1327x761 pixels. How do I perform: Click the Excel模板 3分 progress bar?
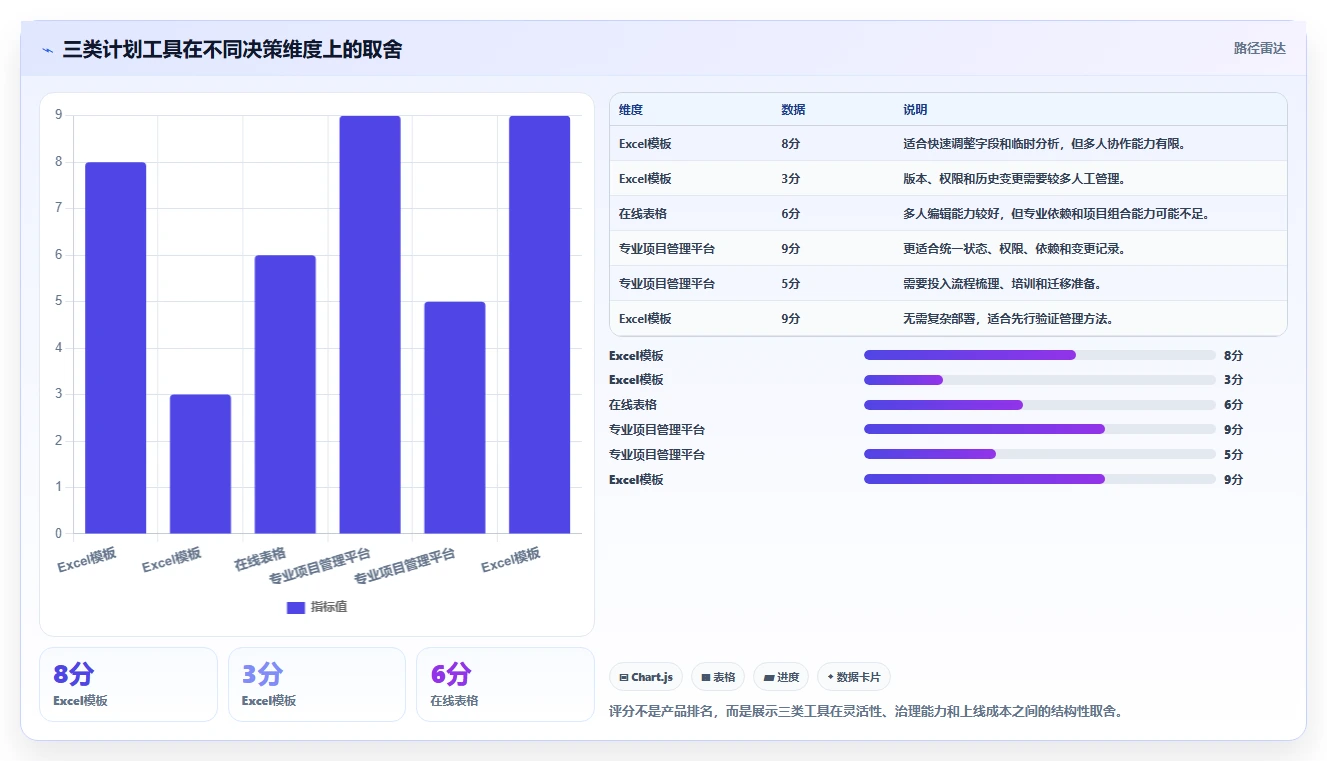[x=1039, y=380]
